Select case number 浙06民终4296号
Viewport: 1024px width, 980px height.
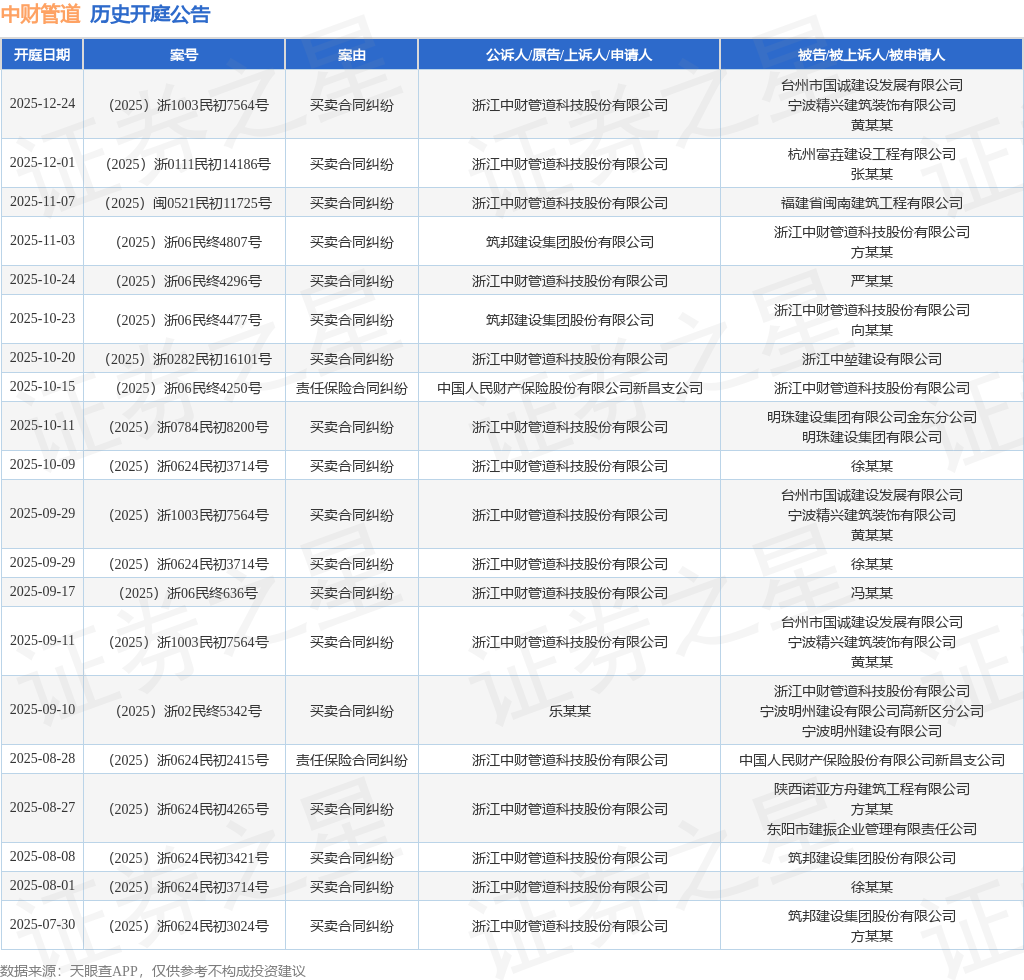coord(189,281)
